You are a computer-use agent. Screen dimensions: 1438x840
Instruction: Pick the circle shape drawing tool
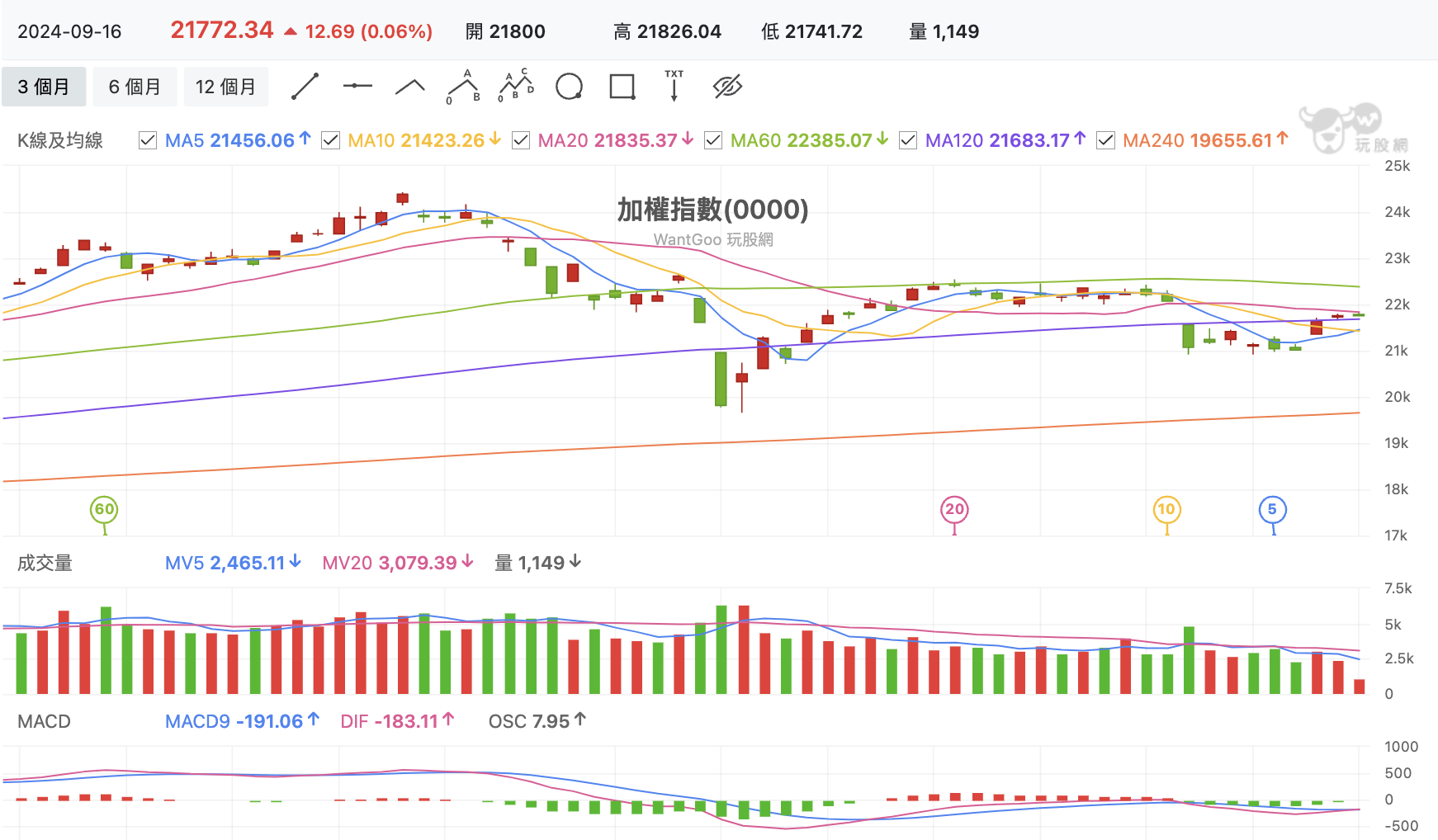pyautogui.click(x=570, y=87)
